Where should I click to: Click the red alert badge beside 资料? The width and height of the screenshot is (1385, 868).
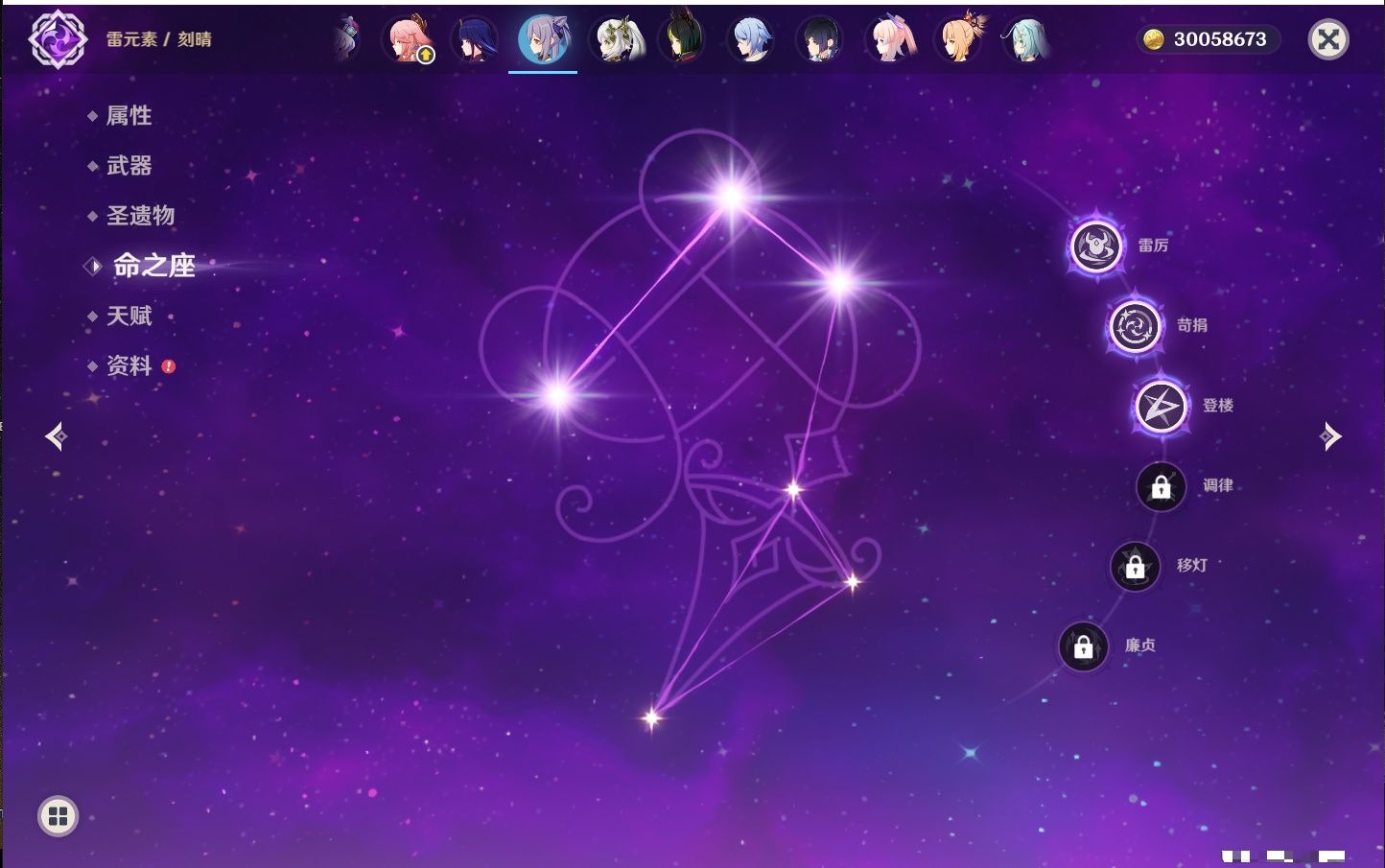(x=169, y=366)
